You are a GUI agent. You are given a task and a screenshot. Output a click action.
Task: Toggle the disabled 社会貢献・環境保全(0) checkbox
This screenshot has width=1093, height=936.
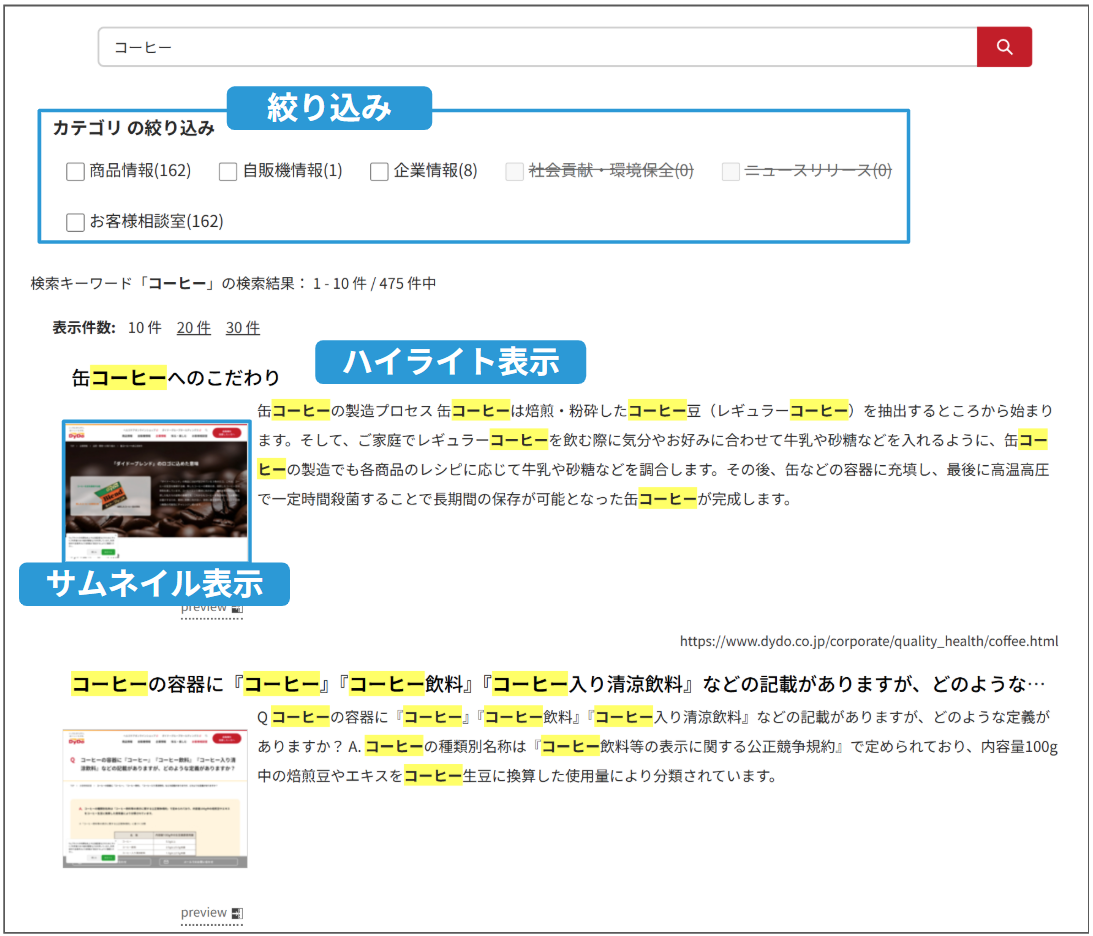coord(514,171)
